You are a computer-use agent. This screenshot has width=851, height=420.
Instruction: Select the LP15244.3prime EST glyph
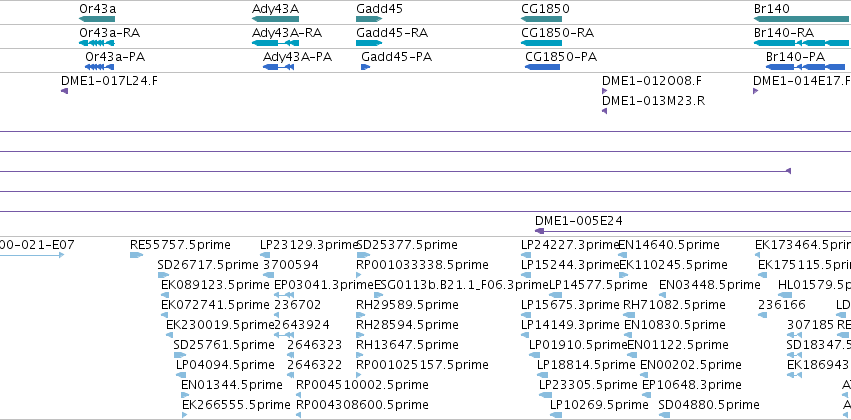coord(526,275)
